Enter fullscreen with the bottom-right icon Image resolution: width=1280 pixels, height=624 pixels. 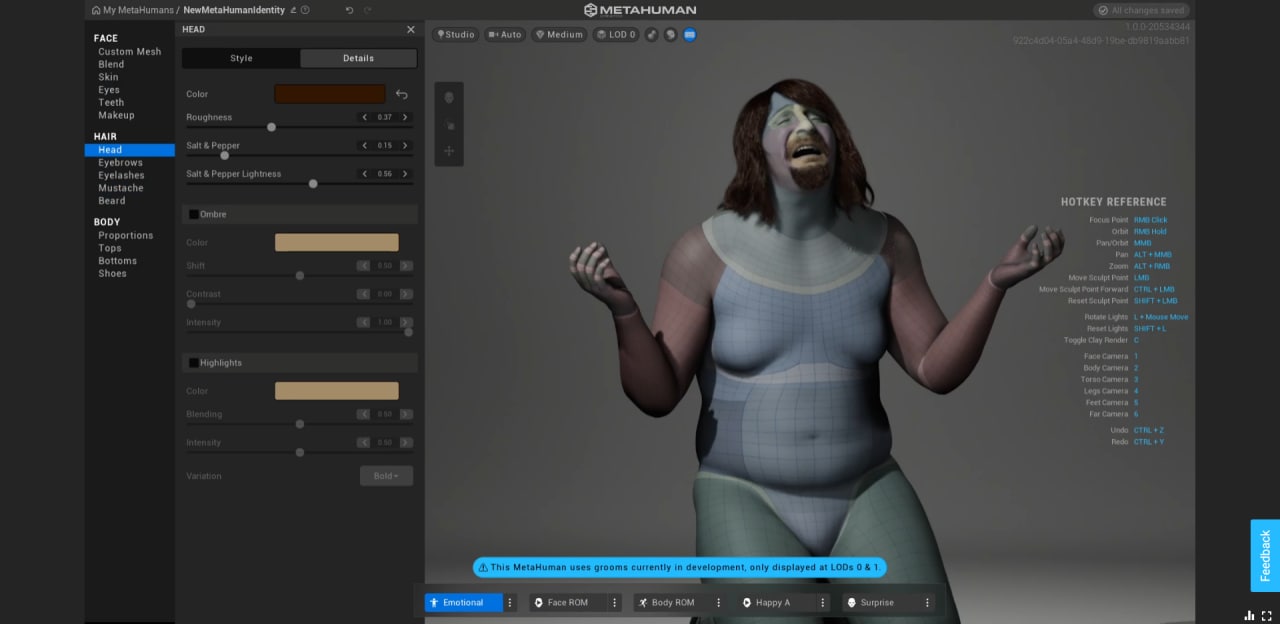[1267, 615]
